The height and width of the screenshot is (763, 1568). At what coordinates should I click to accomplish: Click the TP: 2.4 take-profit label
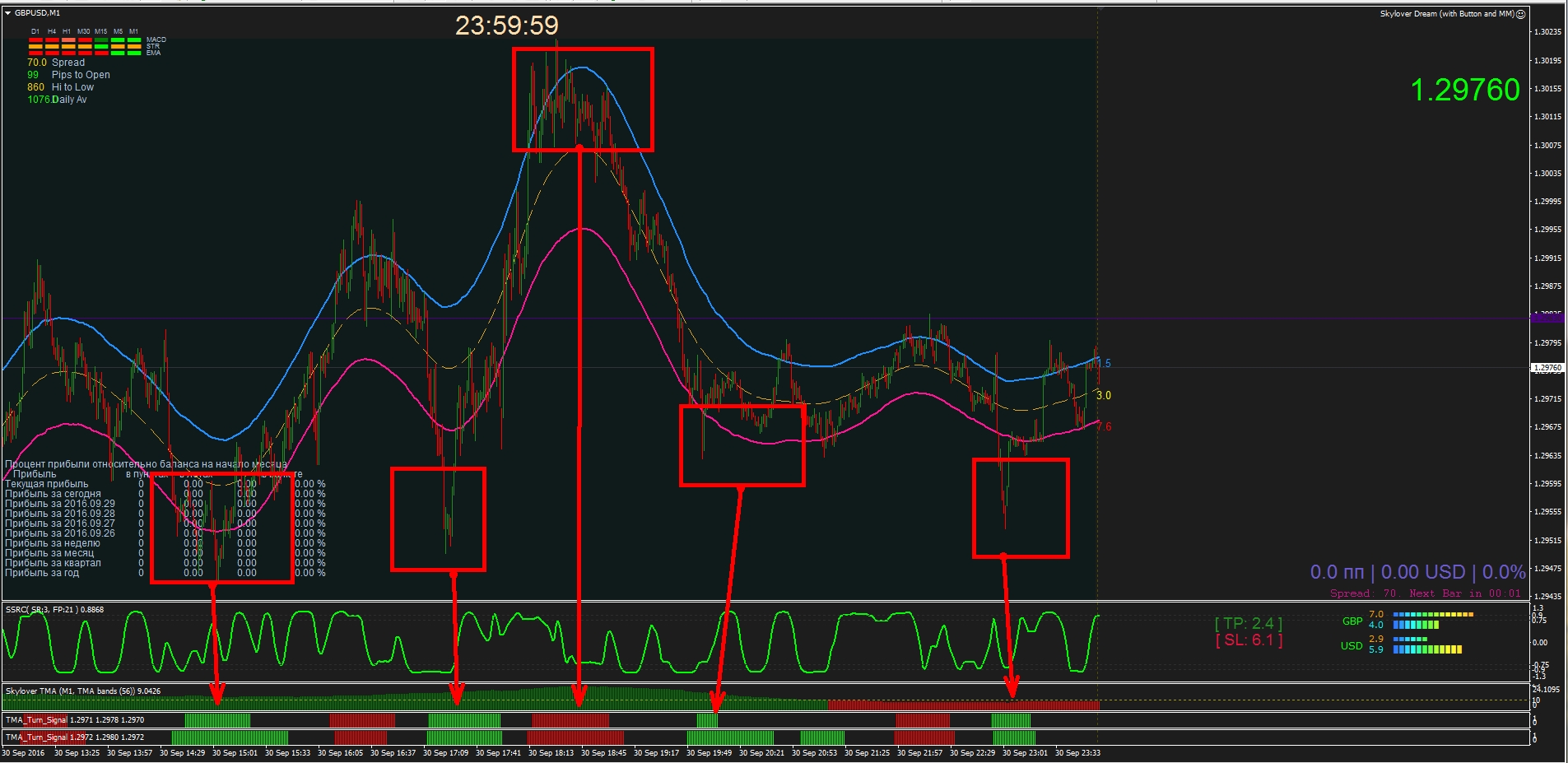pyautogui.click(x=1249, y=623)
